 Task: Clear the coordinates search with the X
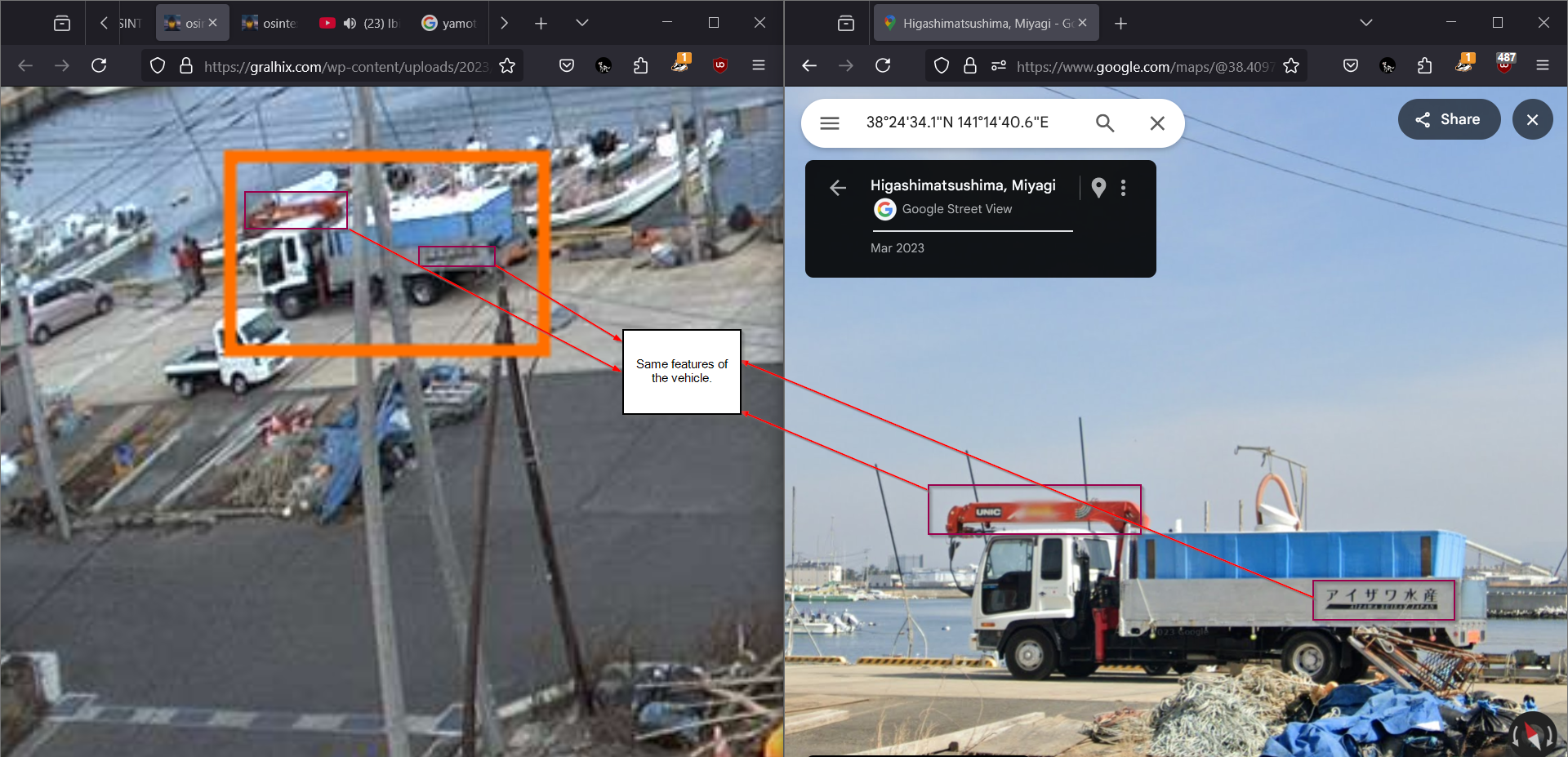[1156, 123]
